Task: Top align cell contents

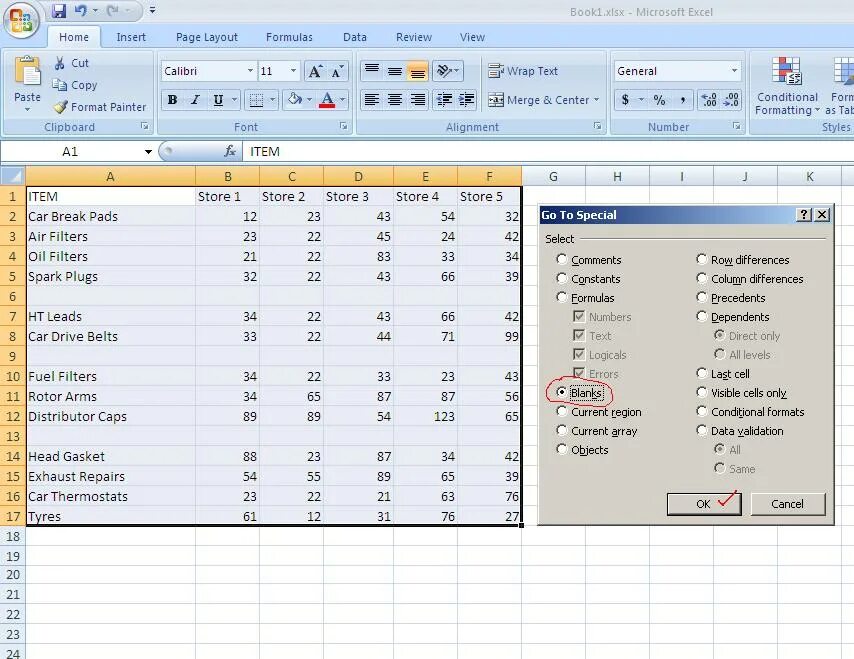Action: tap(372, 71)
